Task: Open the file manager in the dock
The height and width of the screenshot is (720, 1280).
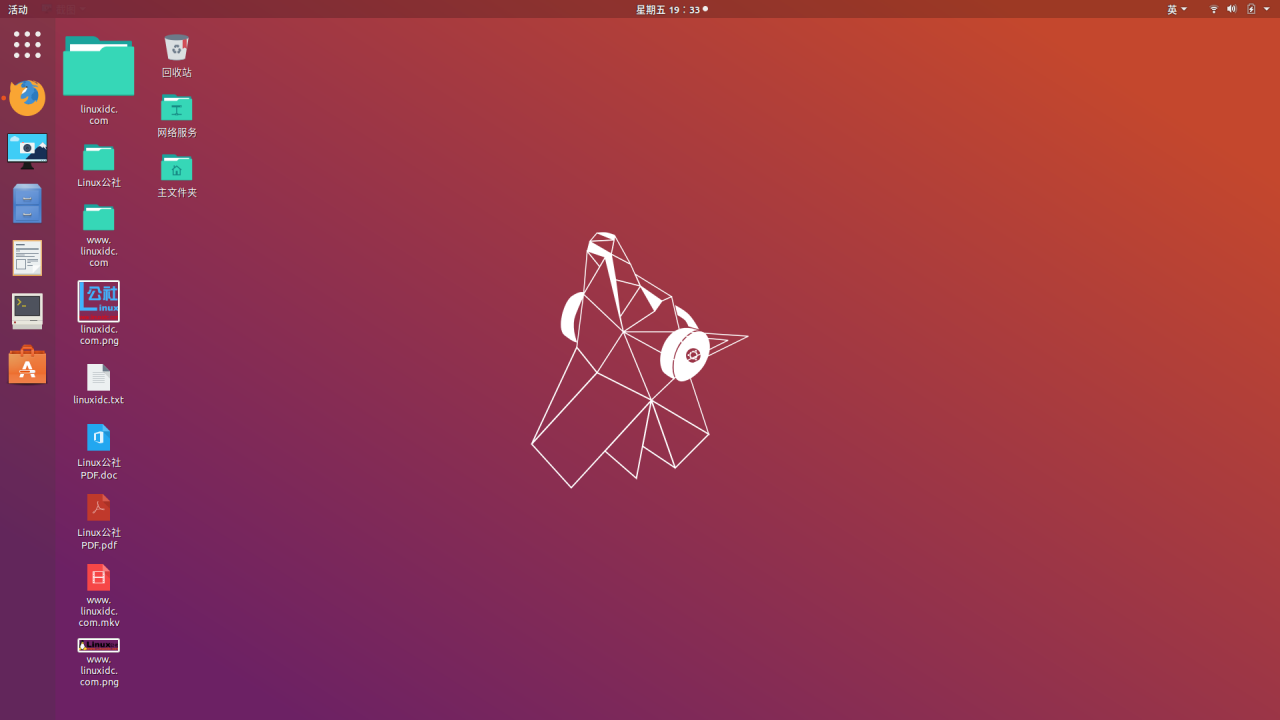Action: pos(27,203)
